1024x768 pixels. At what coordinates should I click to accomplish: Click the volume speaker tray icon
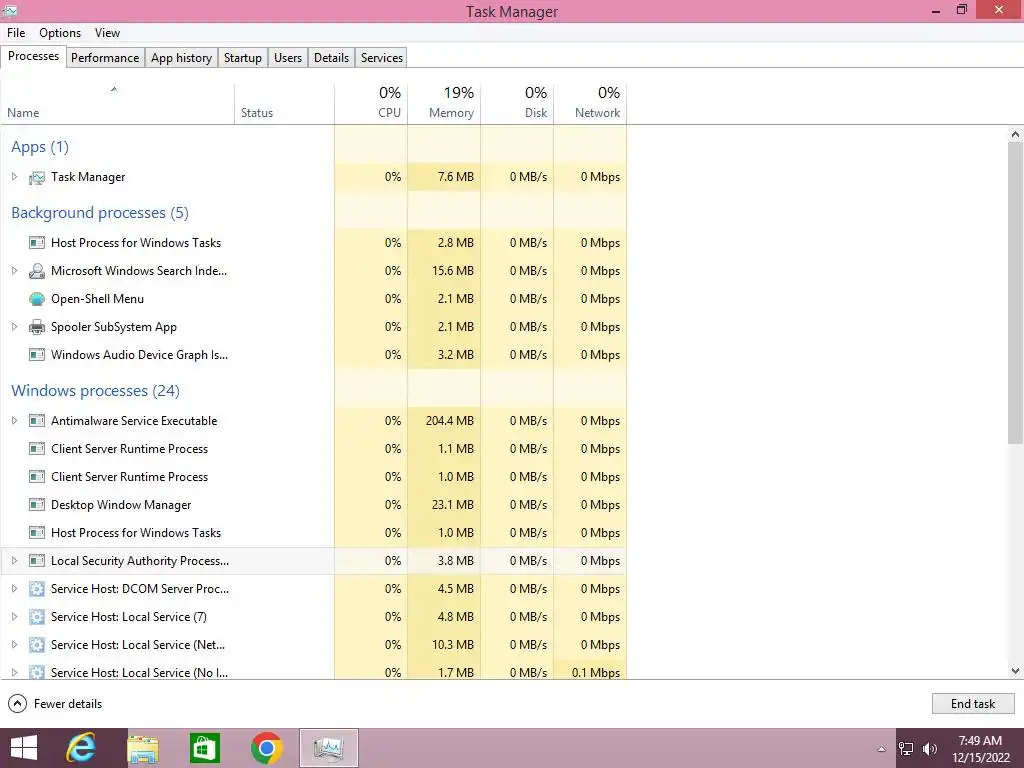(x=930, y=749)
